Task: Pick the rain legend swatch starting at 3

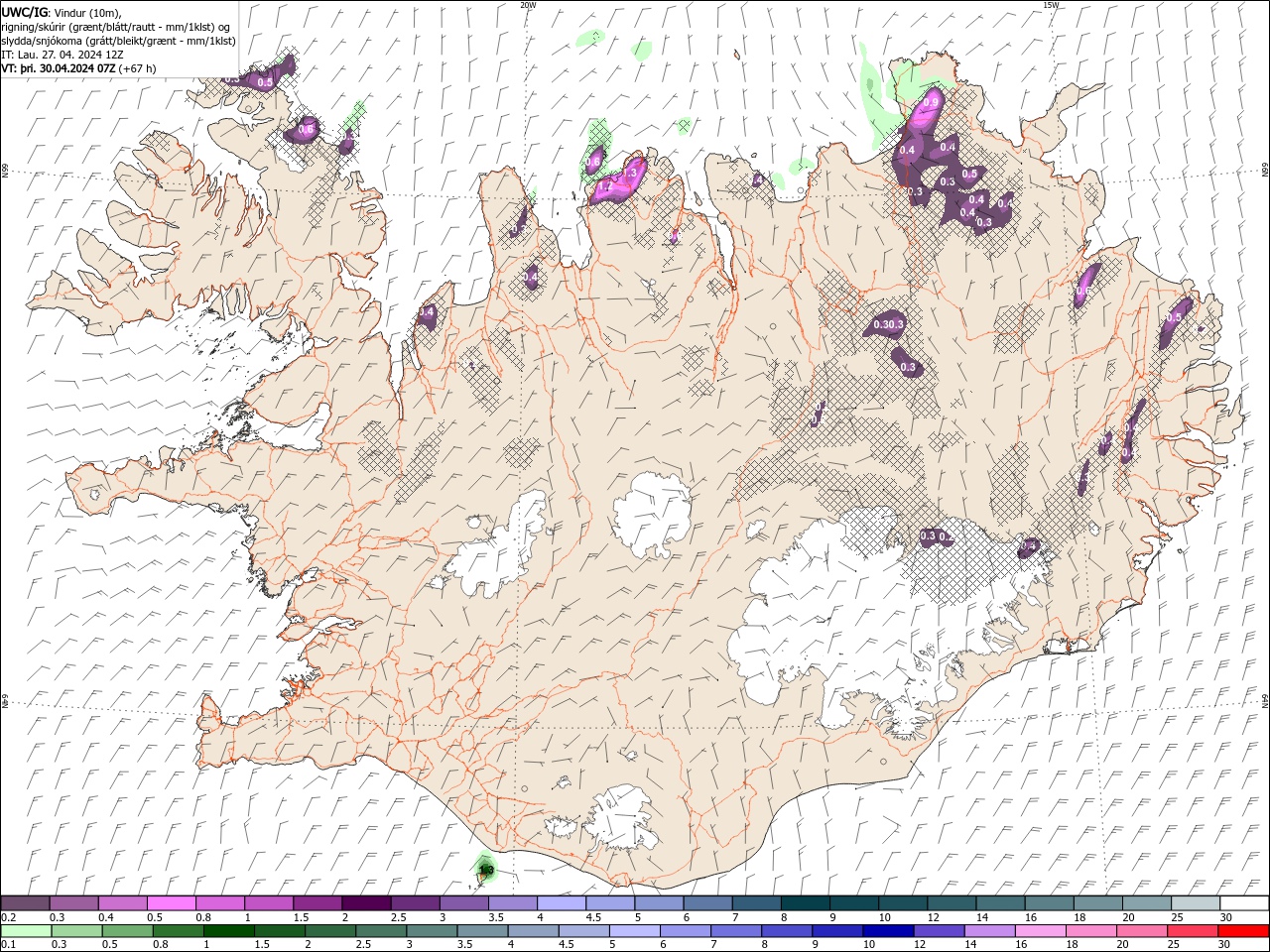Action: pyautogui.click(x=432, y=931)
